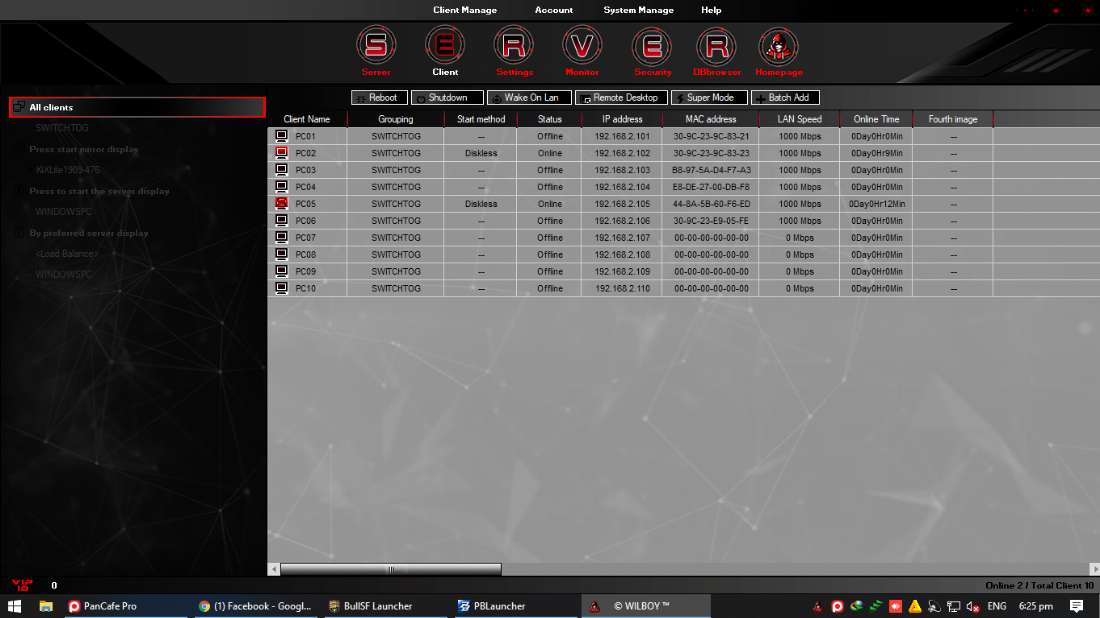Click the Shutdown button
This screenshot has width=1100, height=618.
(x=447, y=98)
